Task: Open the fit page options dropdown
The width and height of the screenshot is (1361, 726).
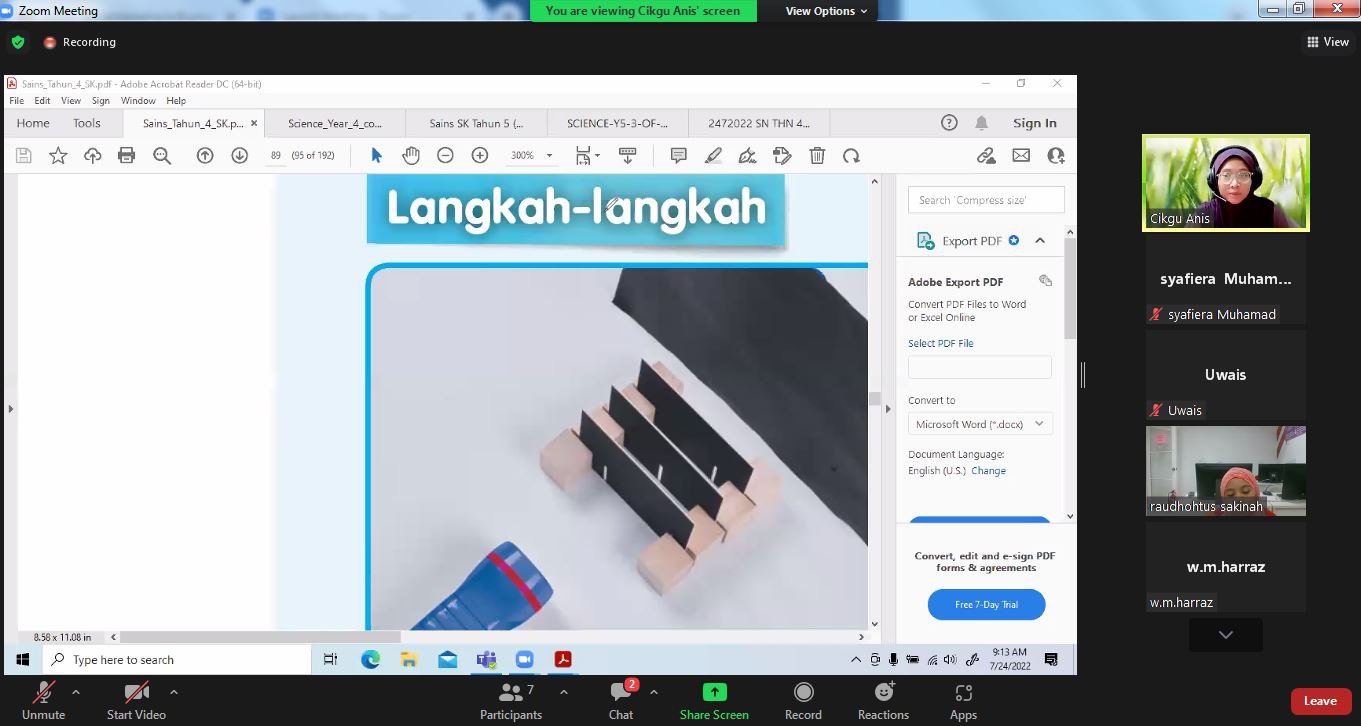Action: click(x=587, y=155)
